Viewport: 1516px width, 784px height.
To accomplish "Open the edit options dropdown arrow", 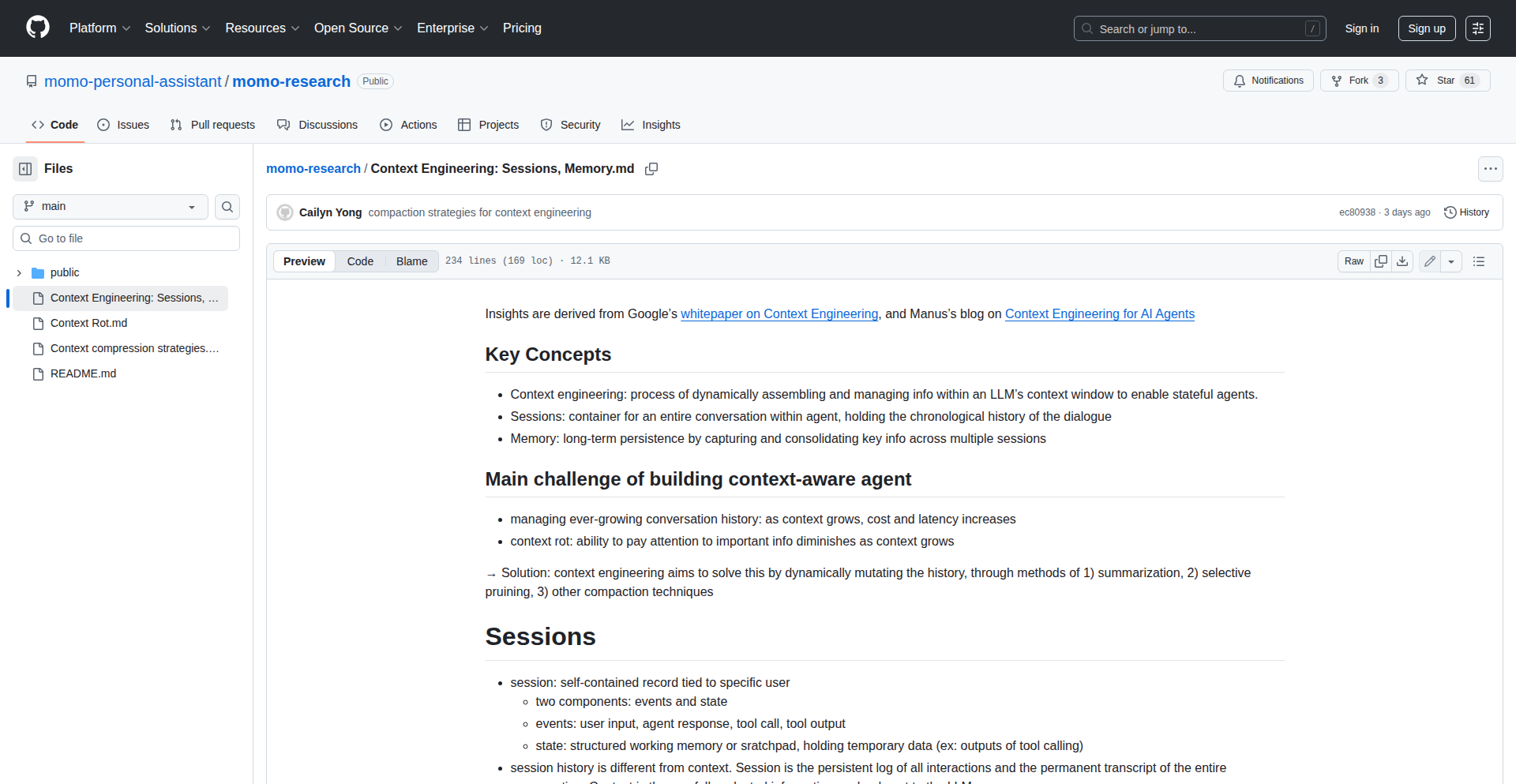I will point(1453,261).
